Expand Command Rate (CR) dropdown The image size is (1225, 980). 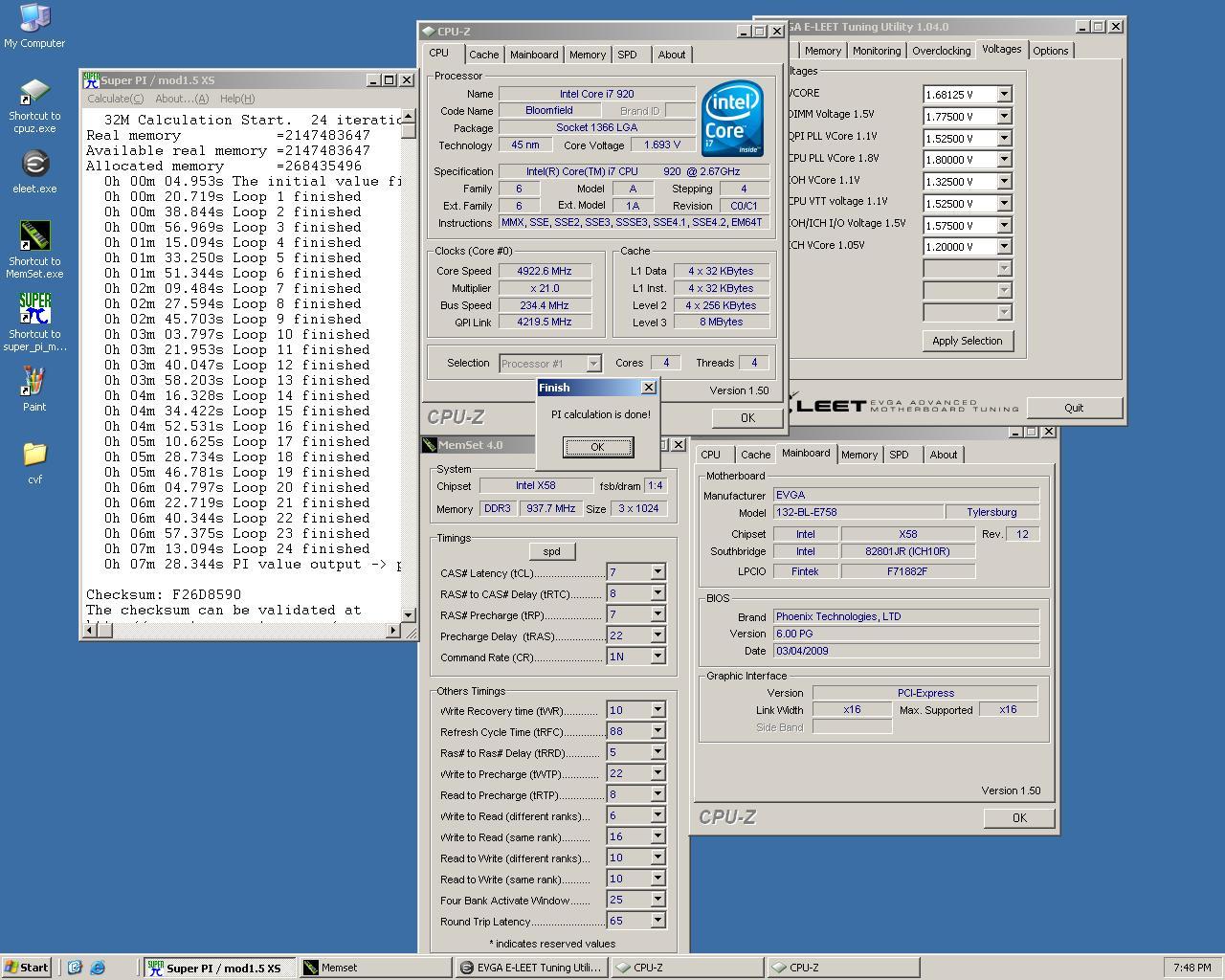pos(657,657)
